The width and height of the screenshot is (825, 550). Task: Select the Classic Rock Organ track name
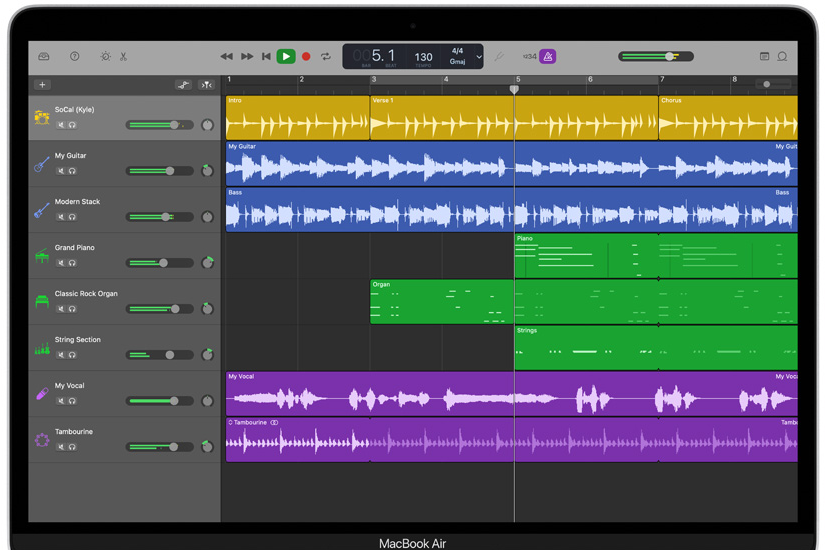[x=86, y=294]
